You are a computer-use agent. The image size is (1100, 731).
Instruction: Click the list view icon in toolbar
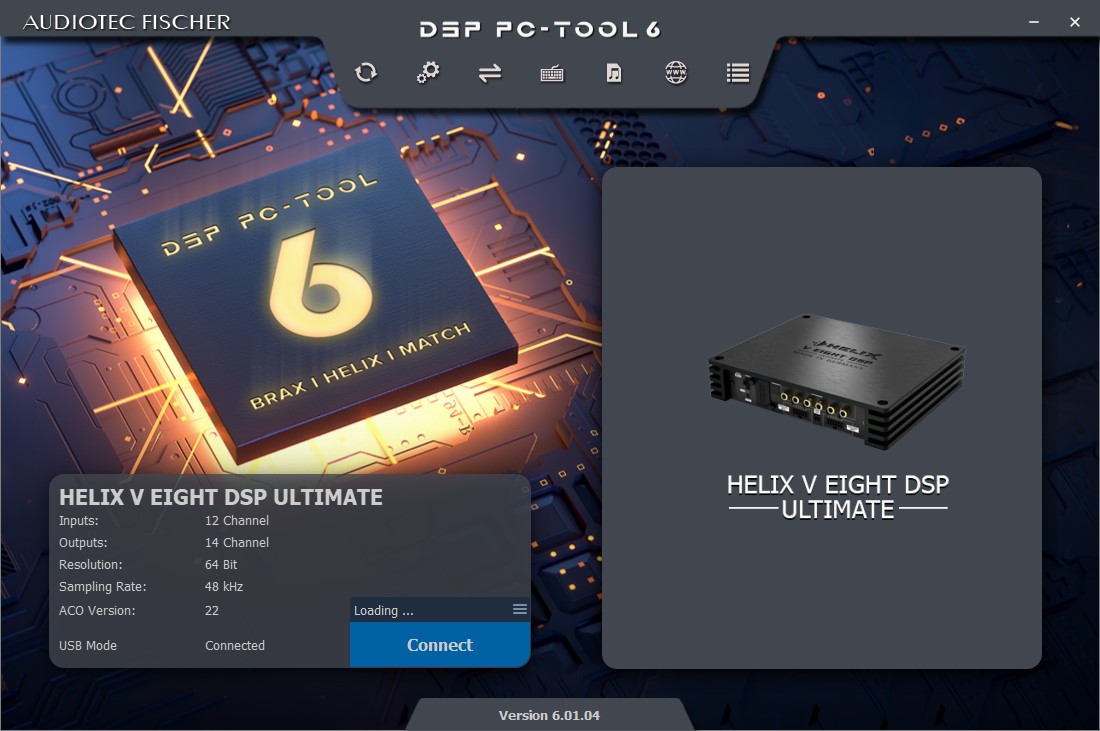[738, 73]
